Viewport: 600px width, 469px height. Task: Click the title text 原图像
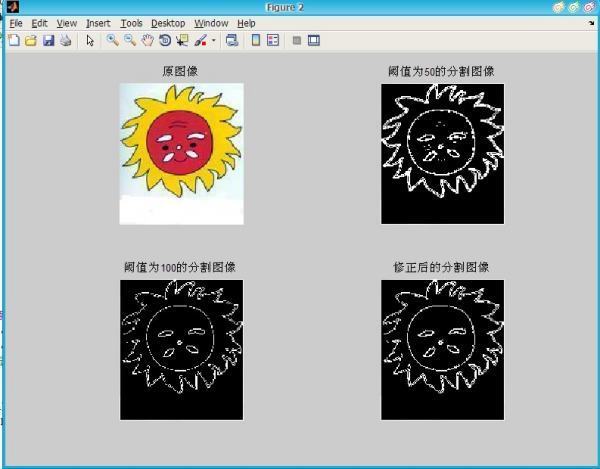click(180, 71)
